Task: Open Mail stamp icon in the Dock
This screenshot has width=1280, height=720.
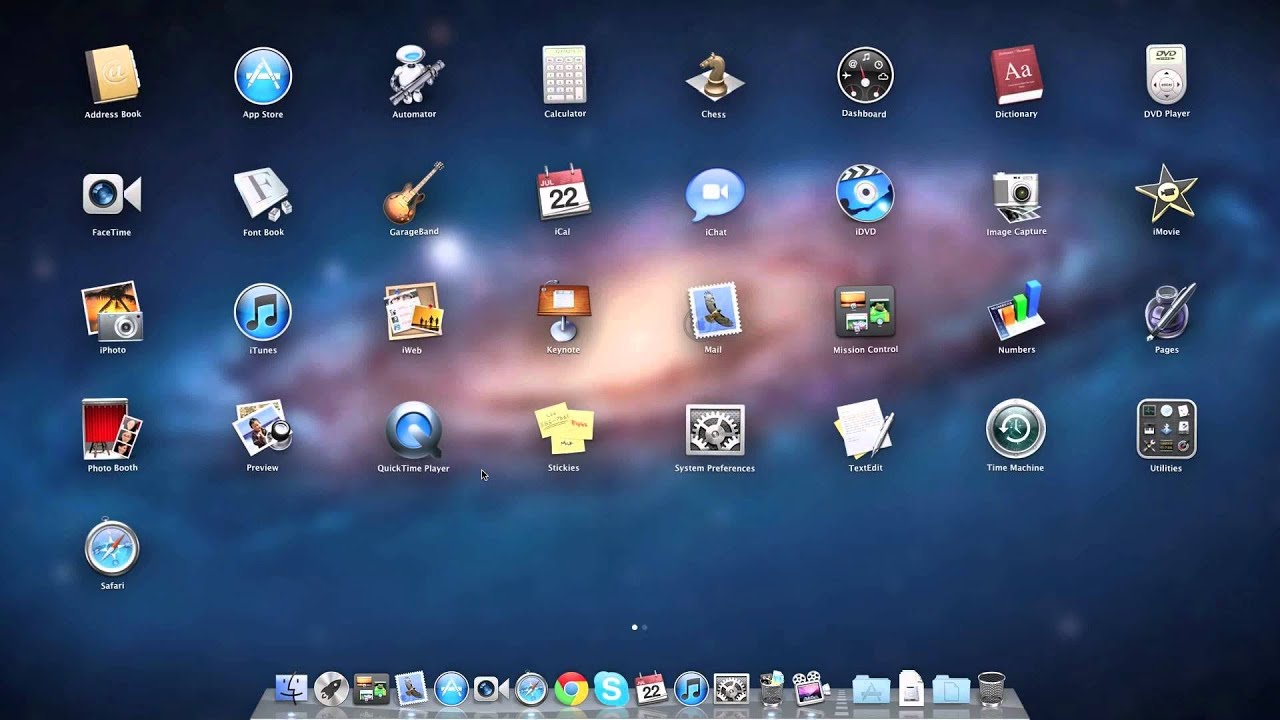Action: 411,688
